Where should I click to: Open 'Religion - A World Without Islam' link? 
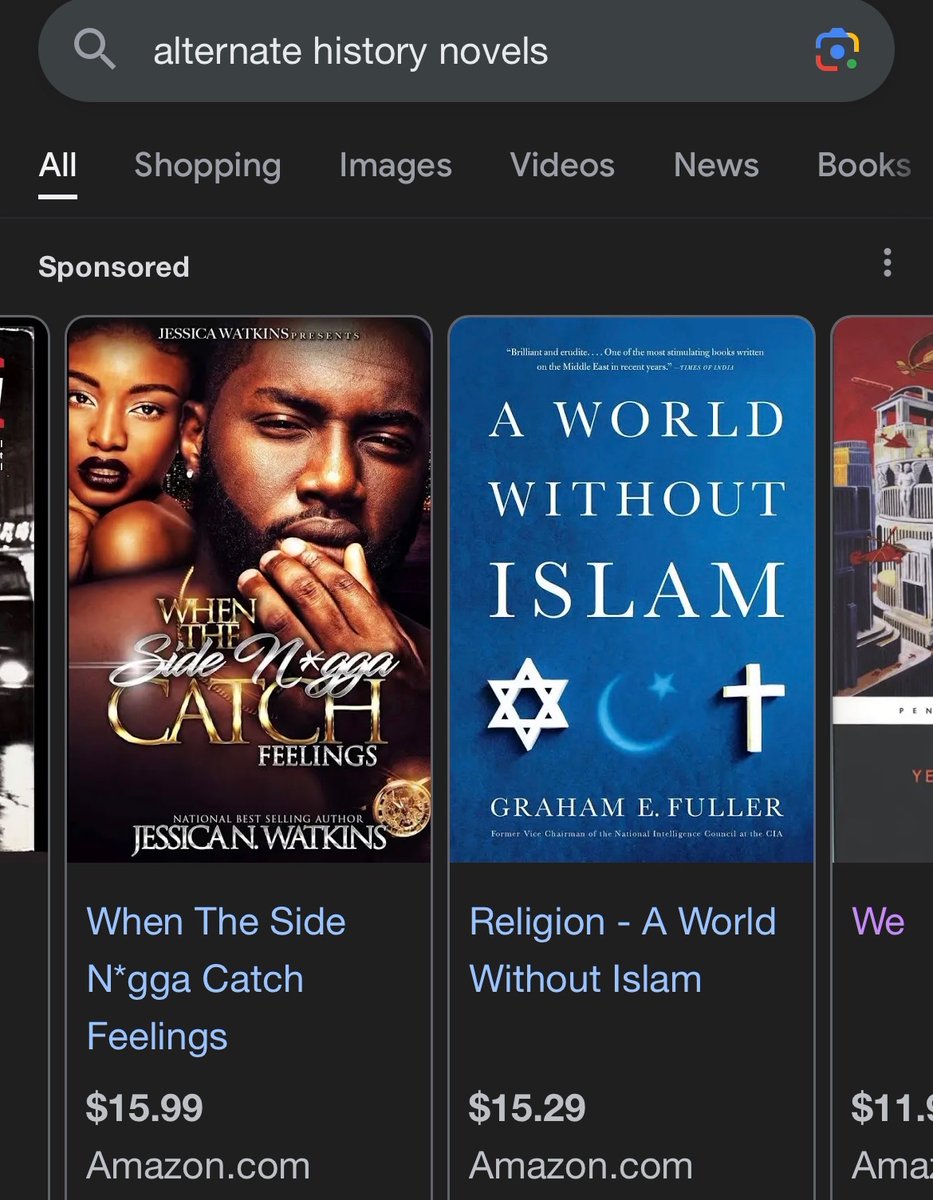click(x=622, y=950)
